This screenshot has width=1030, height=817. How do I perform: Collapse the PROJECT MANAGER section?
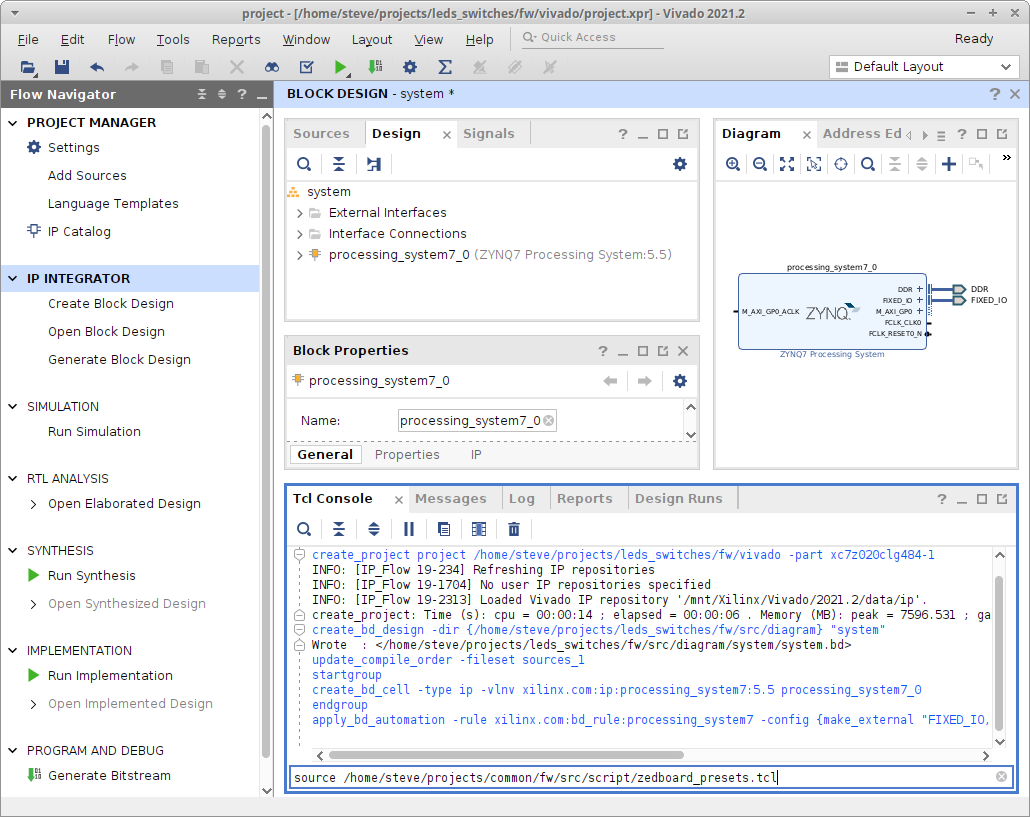(13, 122)
